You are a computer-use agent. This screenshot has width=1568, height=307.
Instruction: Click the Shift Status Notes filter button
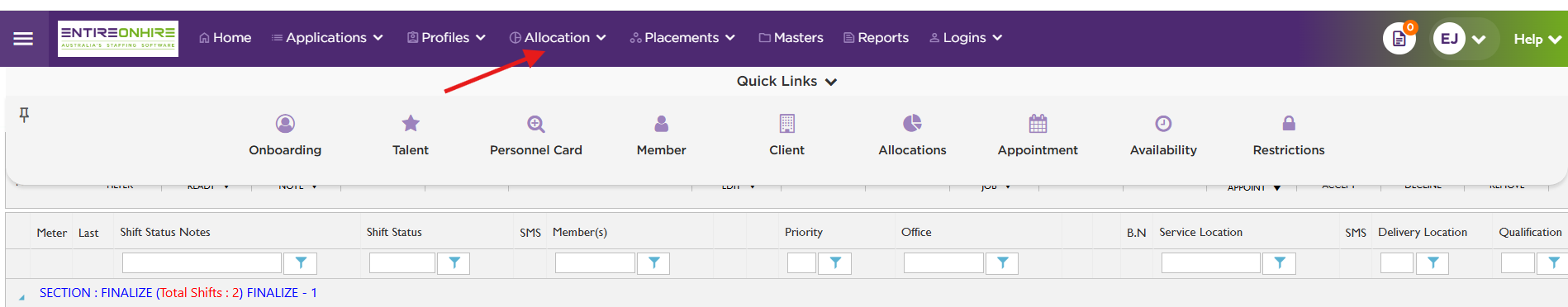click(x=301, y=263)
